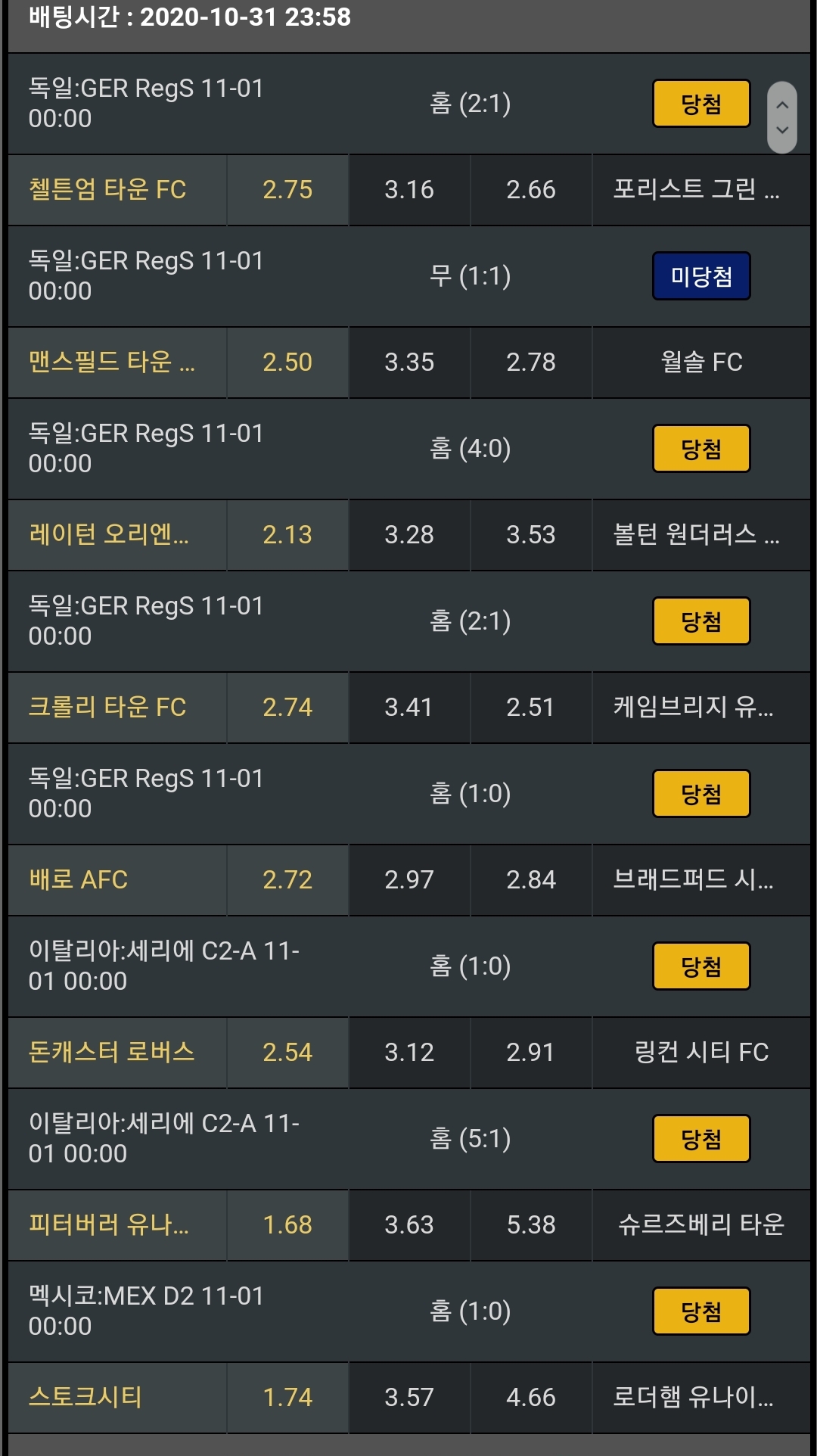Click the 3.35 draw odds
The width and height of the screenshot is (817, 1456).
409,362
